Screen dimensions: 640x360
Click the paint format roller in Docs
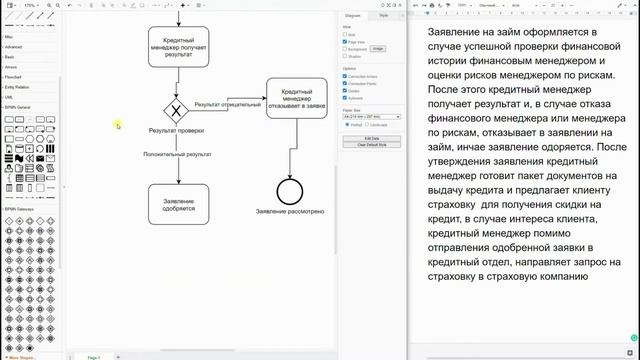coord(448,5)
